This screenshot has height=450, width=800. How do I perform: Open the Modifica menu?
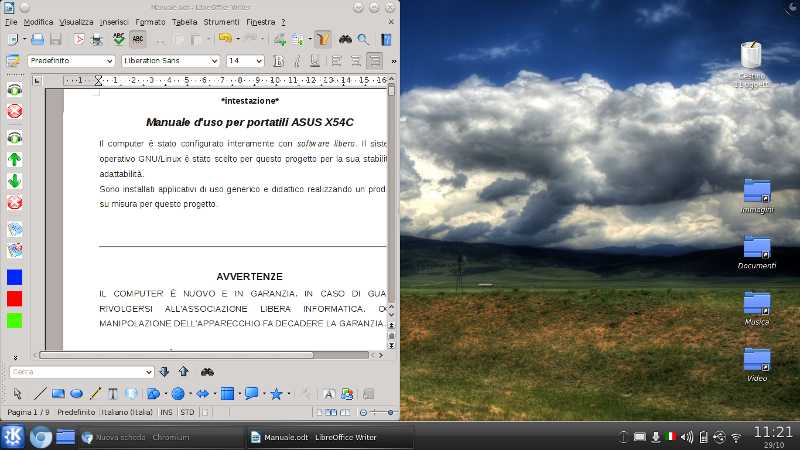click(x=38, y=22)
